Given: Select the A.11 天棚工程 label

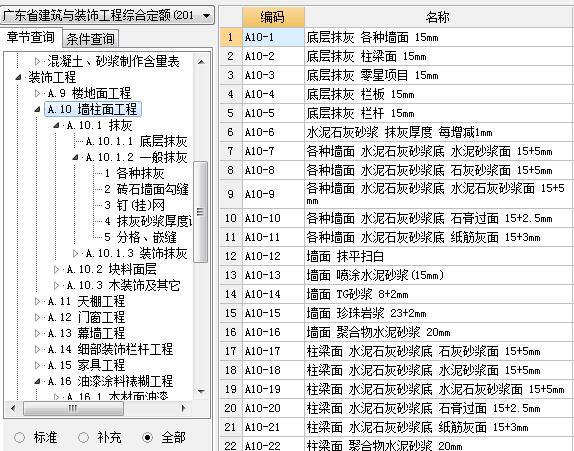Looking at the screenshot, I should coord(86,301).
